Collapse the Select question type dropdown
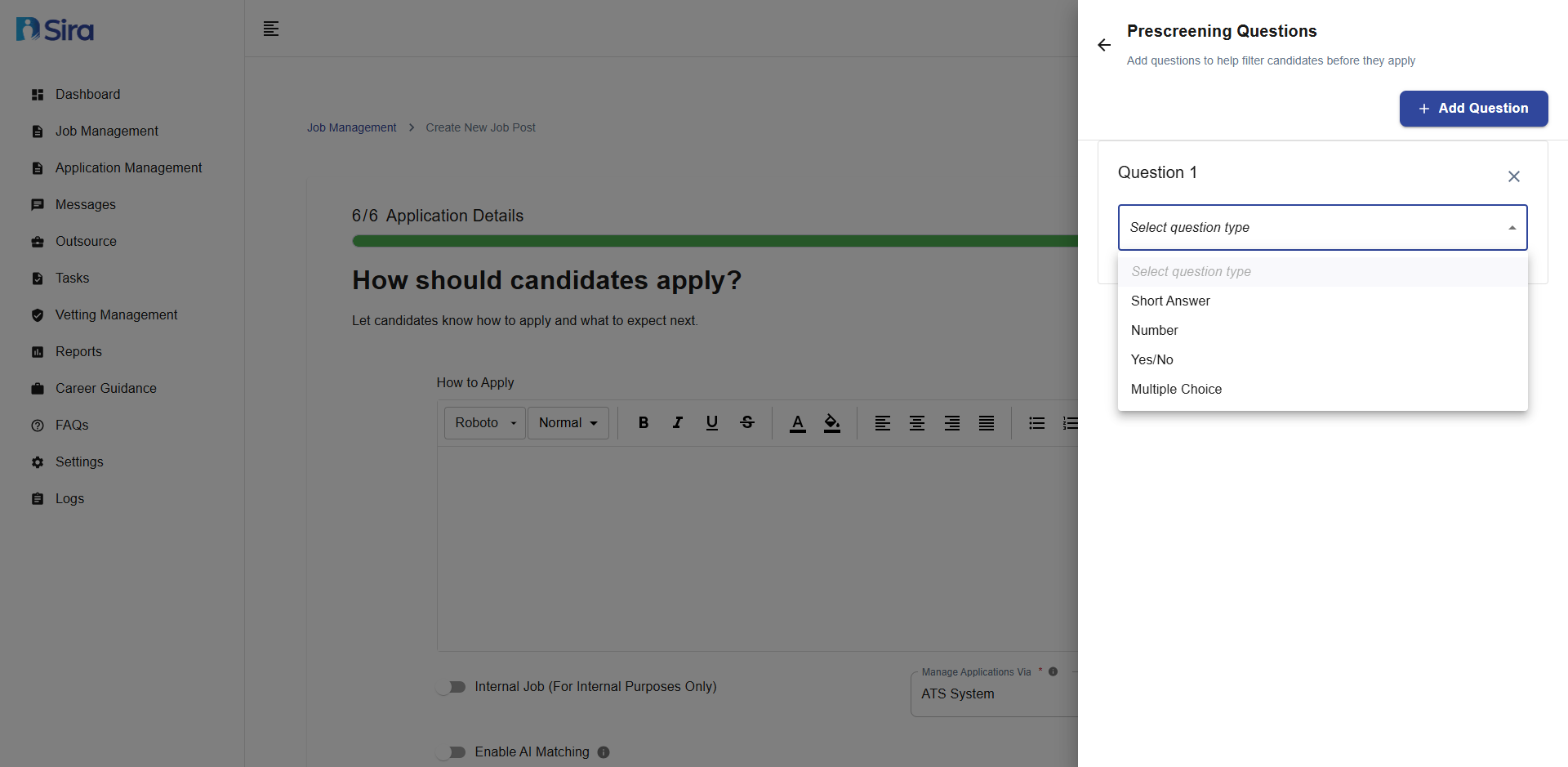 click(1512, 228)
